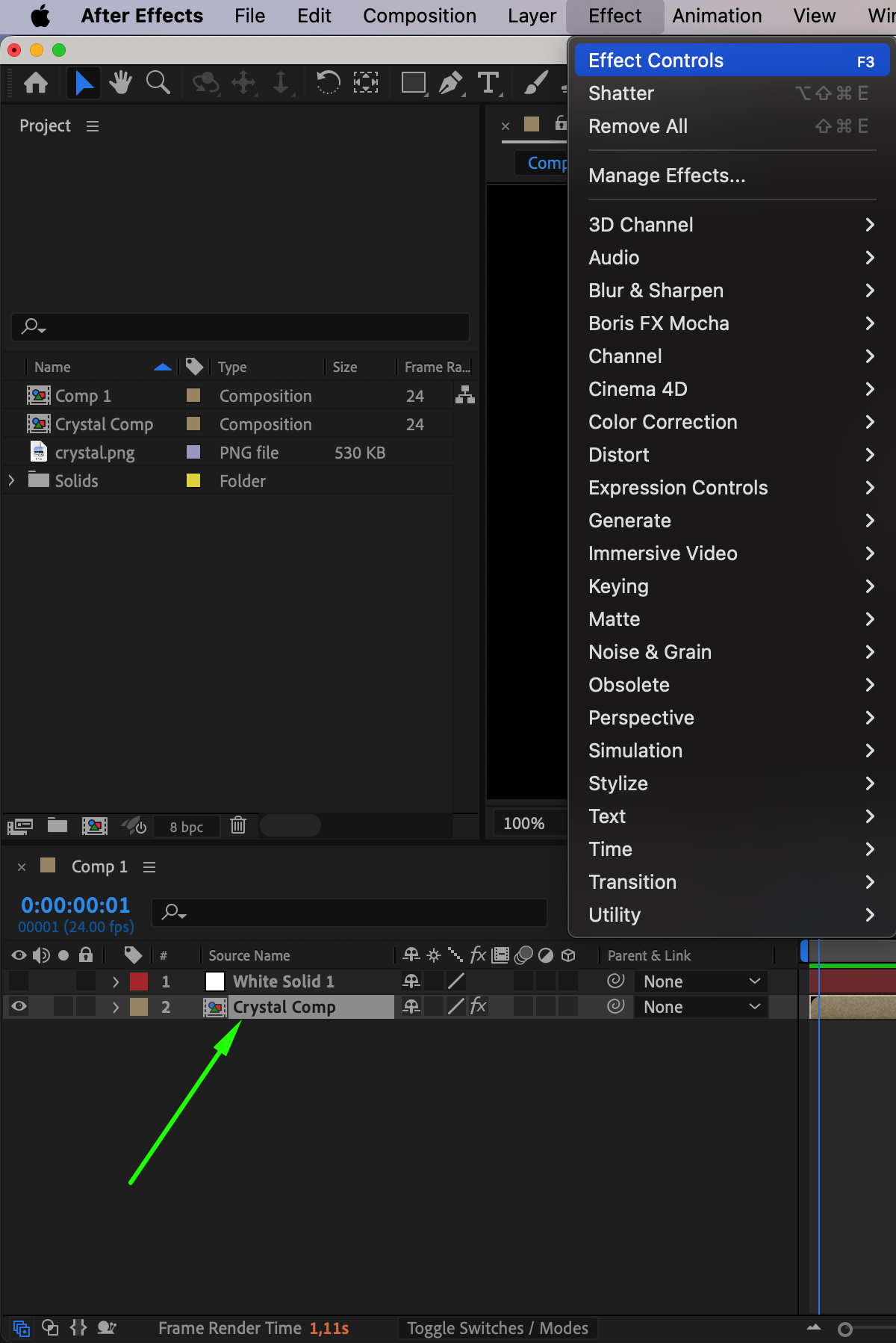Open the Color Correction submenu

point(732,421)
